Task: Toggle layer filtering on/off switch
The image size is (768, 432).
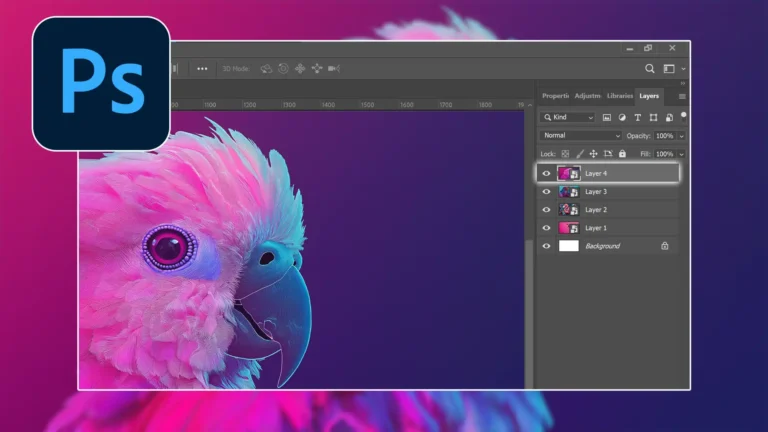Action: pos(684,117)
